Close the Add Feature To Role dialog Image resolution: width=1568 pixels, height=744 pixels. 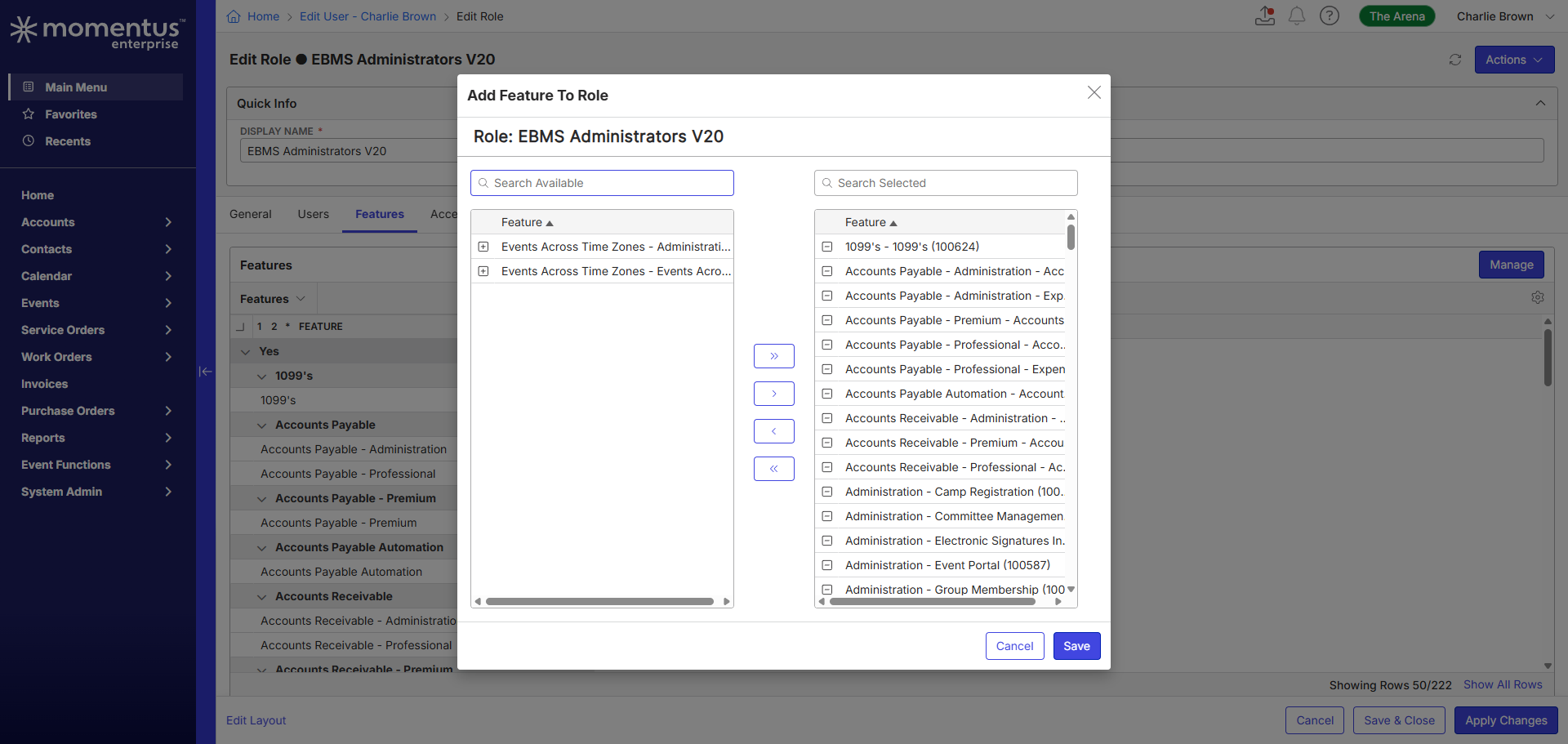coord(1094,93)
